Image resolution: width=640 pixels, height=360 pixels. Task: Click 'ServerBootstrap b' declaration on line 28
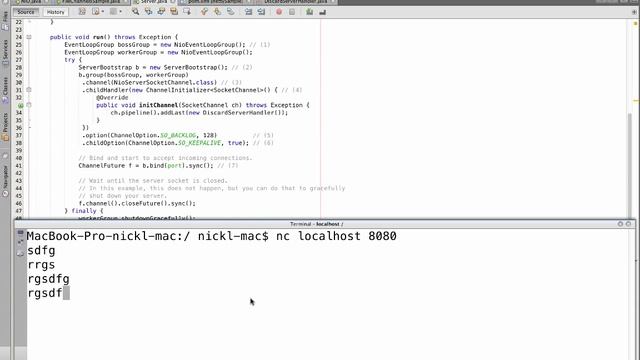pyautogui.click(x=109, y=67)
